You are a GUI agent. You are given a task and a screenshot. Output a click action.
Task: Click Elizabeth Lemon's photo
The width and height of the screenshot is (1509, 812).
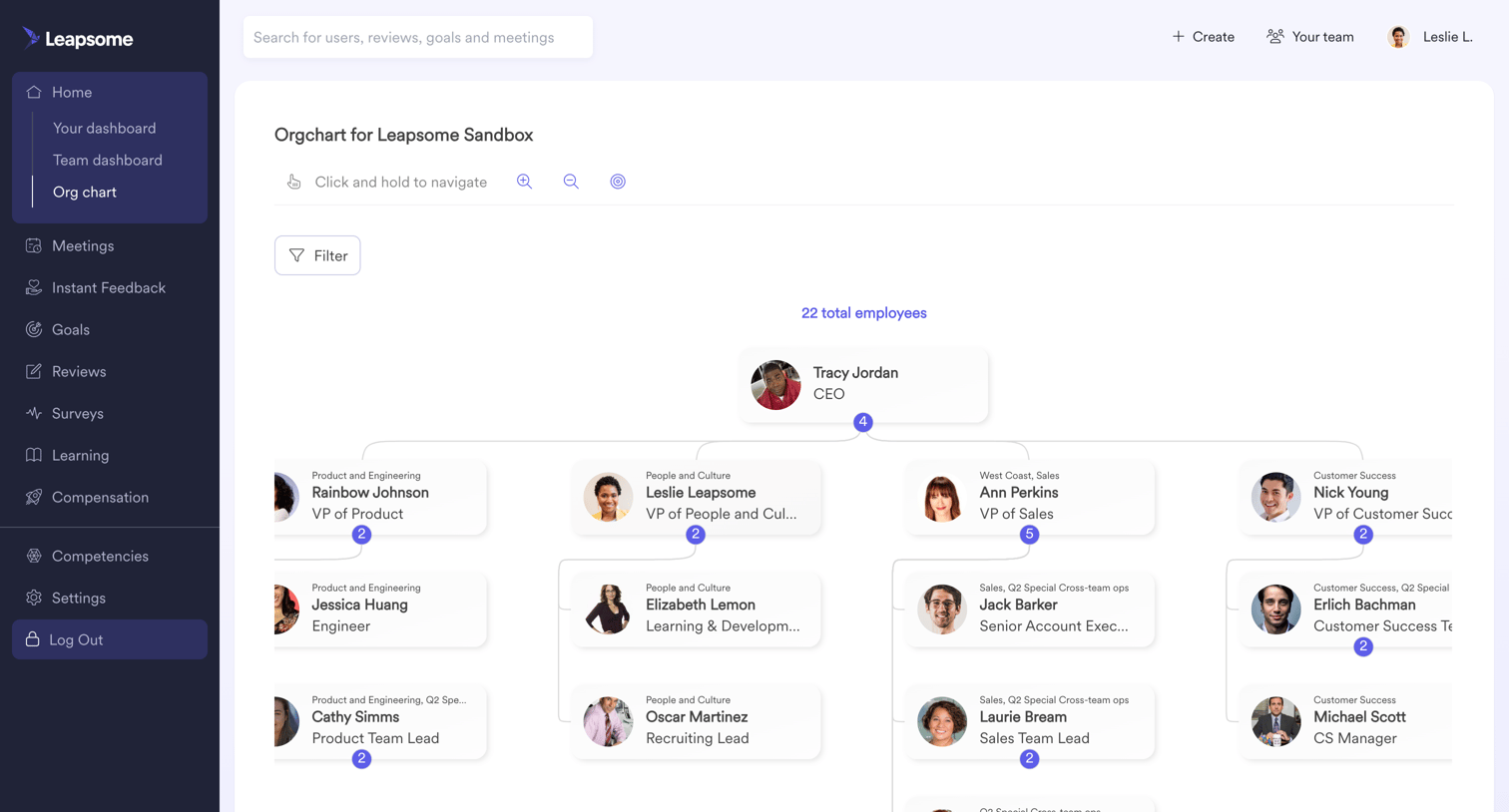coord(608,609)
